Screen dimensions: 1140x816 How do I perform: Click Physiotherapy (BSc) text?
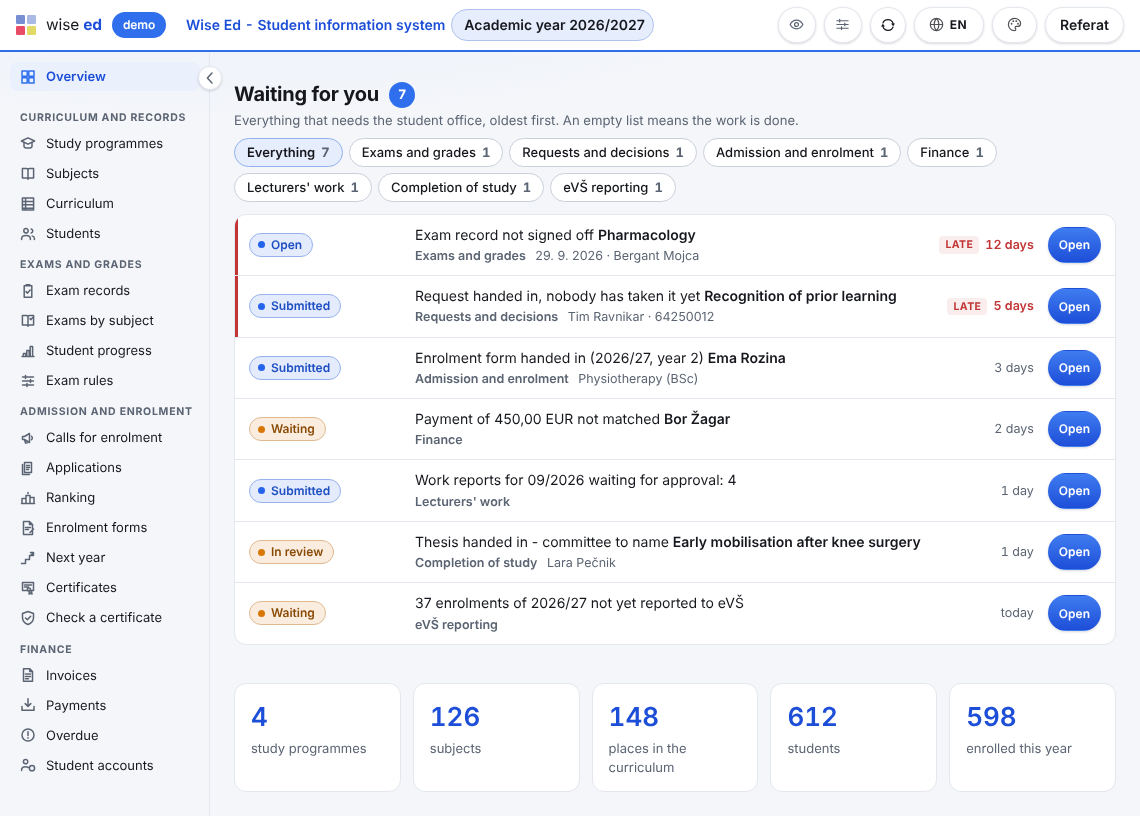[x=638, y=379]
